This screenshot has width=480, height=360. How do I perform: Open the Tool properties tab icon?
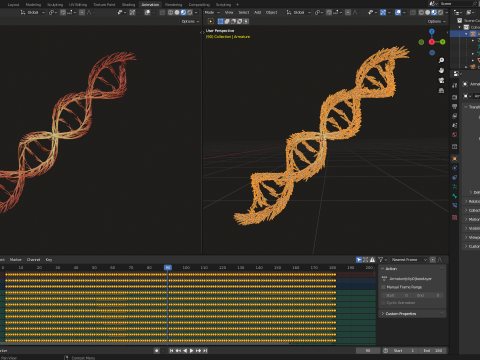(454, 85)
